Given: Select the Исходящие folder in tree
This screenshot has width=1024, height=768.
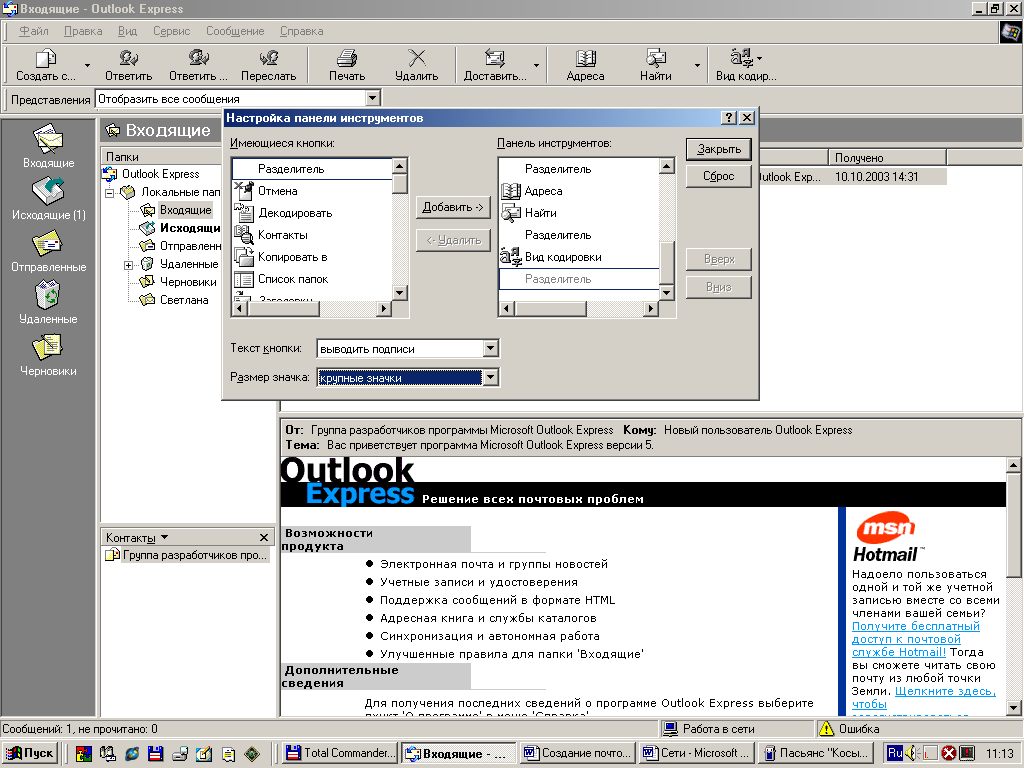Looking at the screenshot, I should (x=189, y=228).
